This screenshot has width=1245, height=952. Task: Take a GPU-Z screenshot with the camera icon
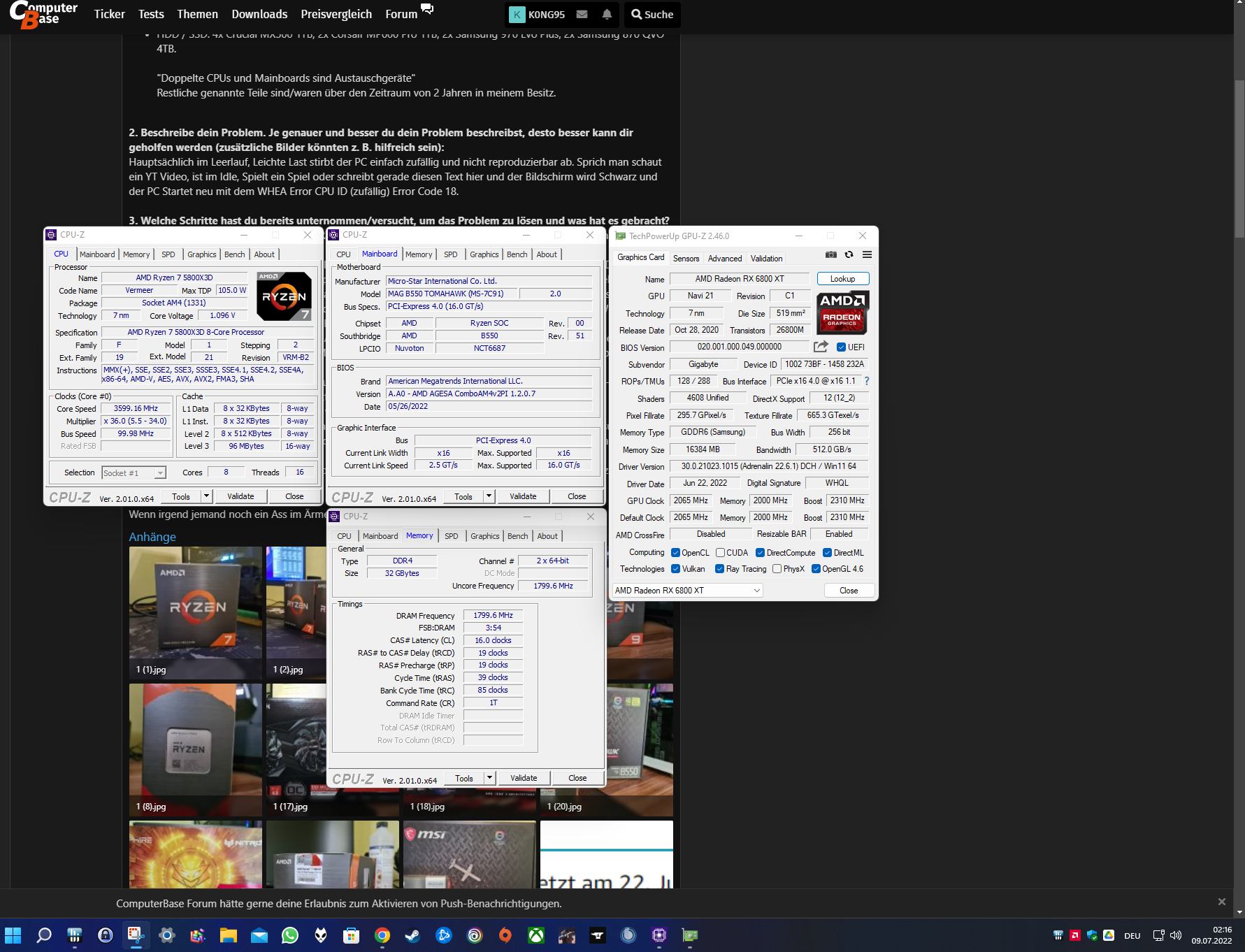(x=831, y=254)
